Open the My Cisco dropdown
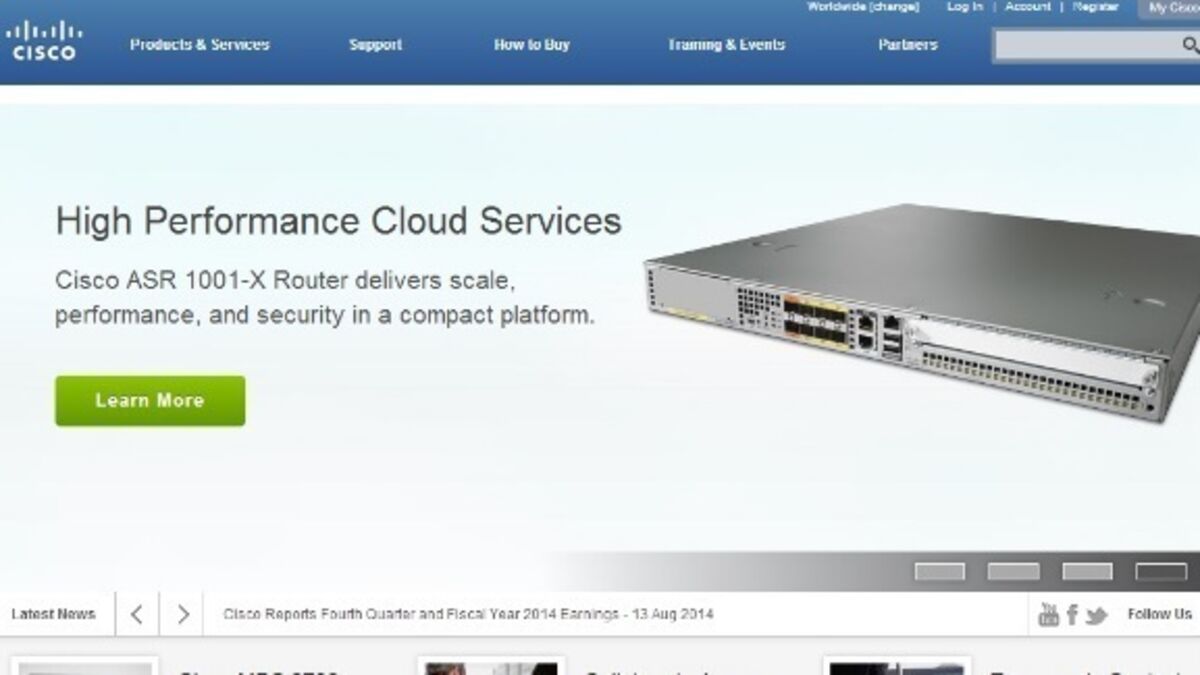 pyautogui.click(x=1172, y=8)
